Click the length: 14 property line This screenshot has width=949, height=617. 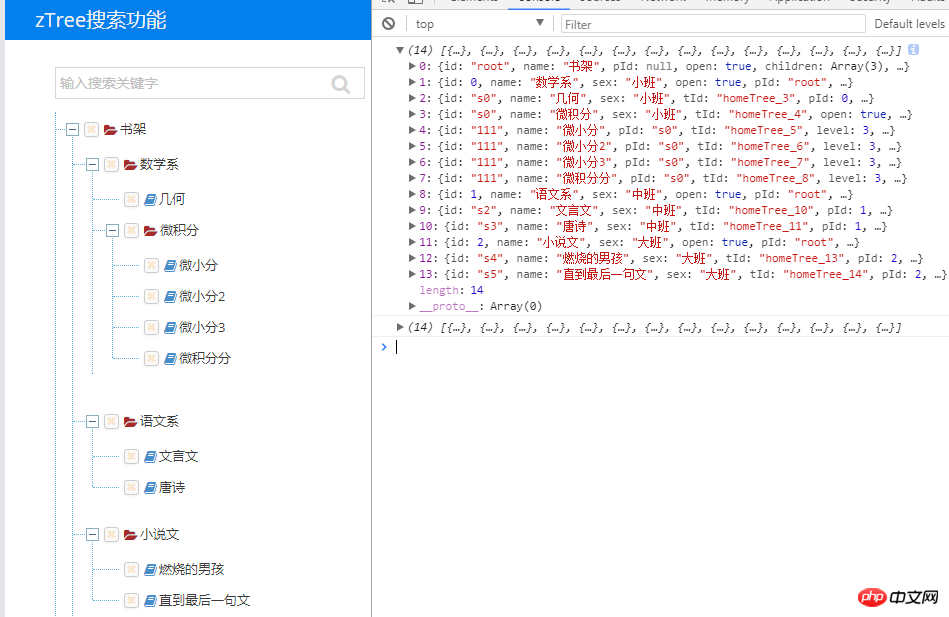452,290
